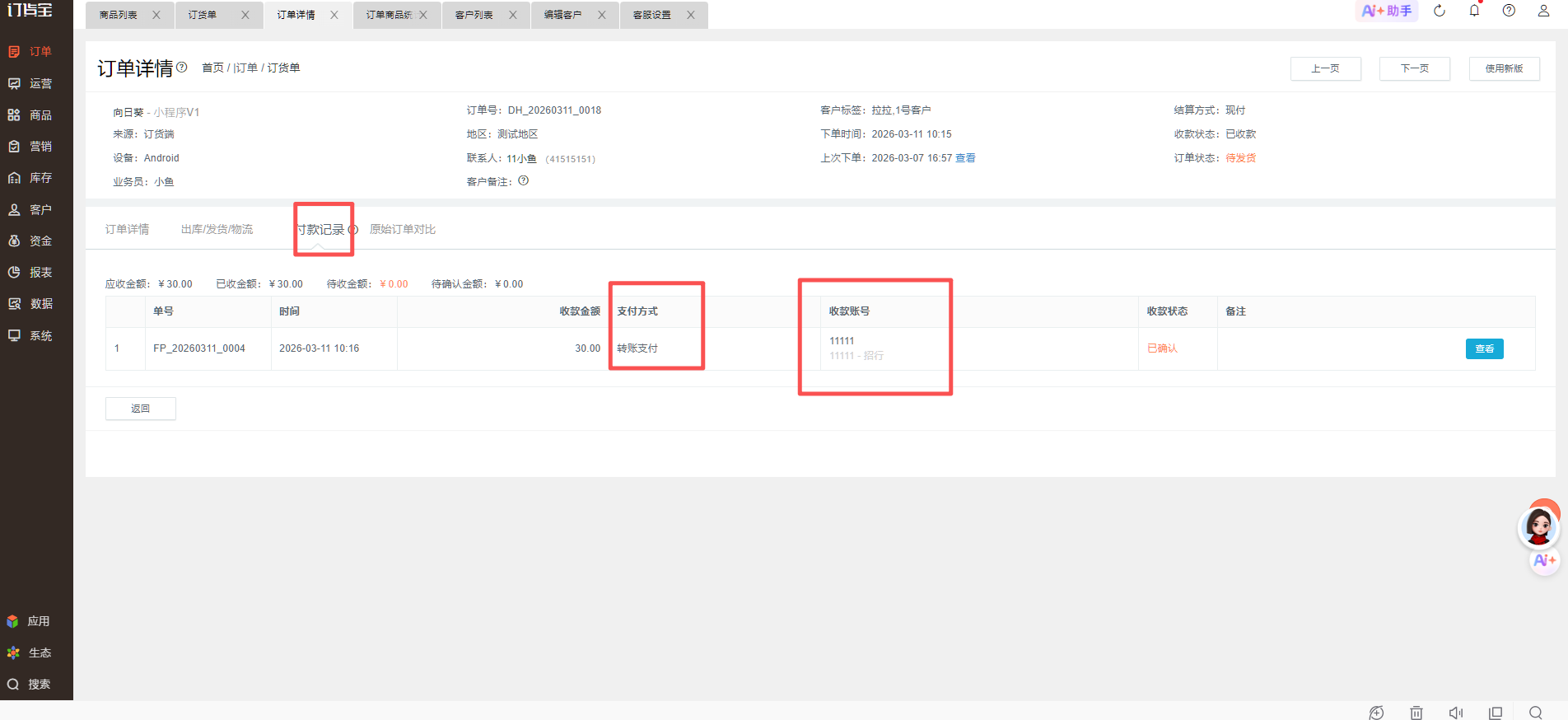The image size is (1568, 720).
Task: Open the 系统 sidebar section
Action: (30, 336)
